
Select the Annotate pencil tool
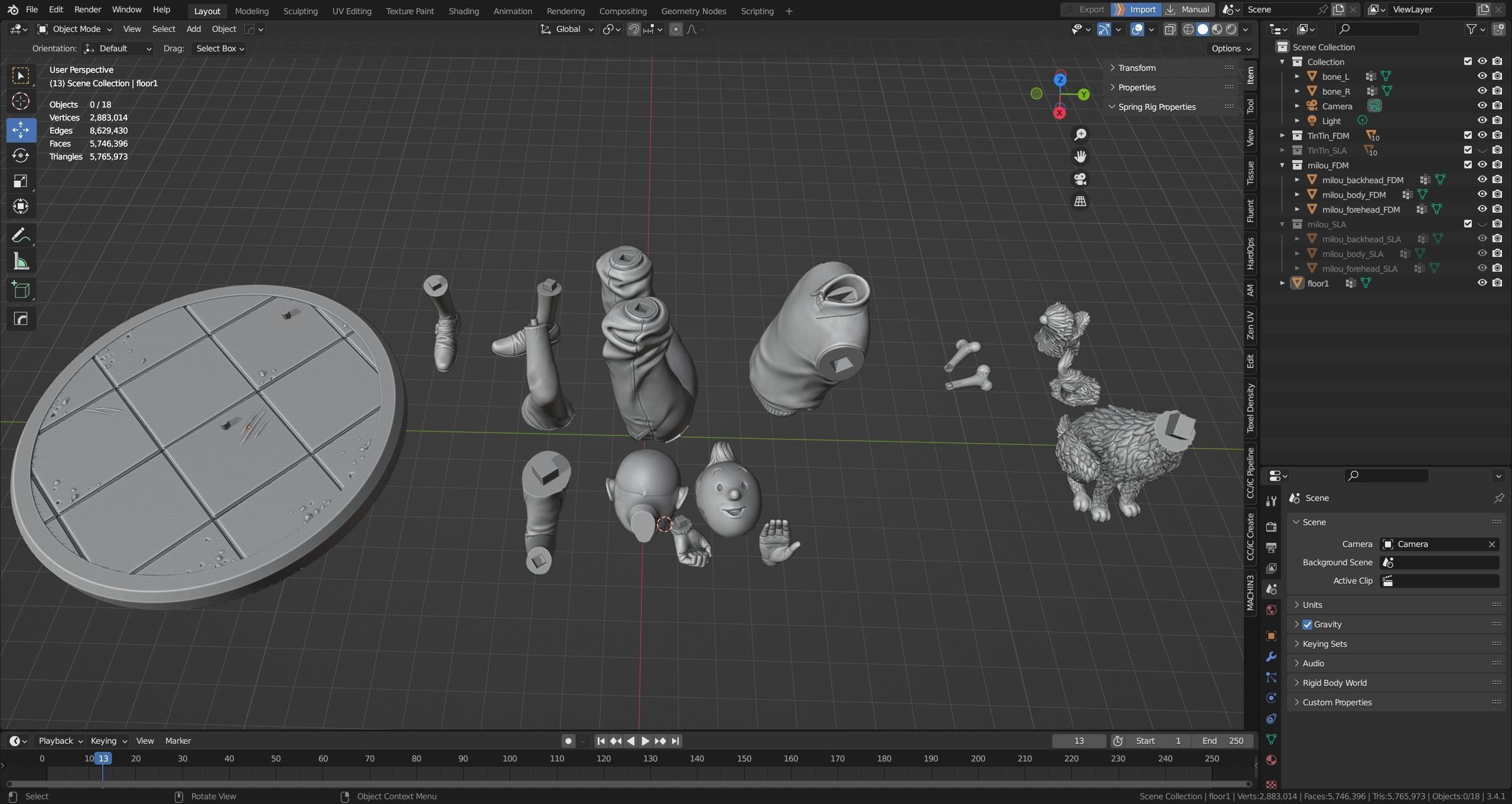pos(21,236)
